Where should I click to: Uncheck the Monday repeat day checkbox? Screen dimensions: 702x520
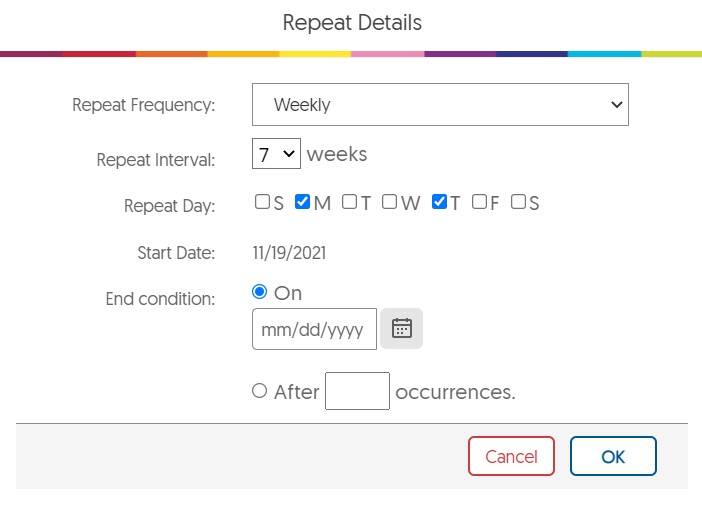click(x=303, y=202)
